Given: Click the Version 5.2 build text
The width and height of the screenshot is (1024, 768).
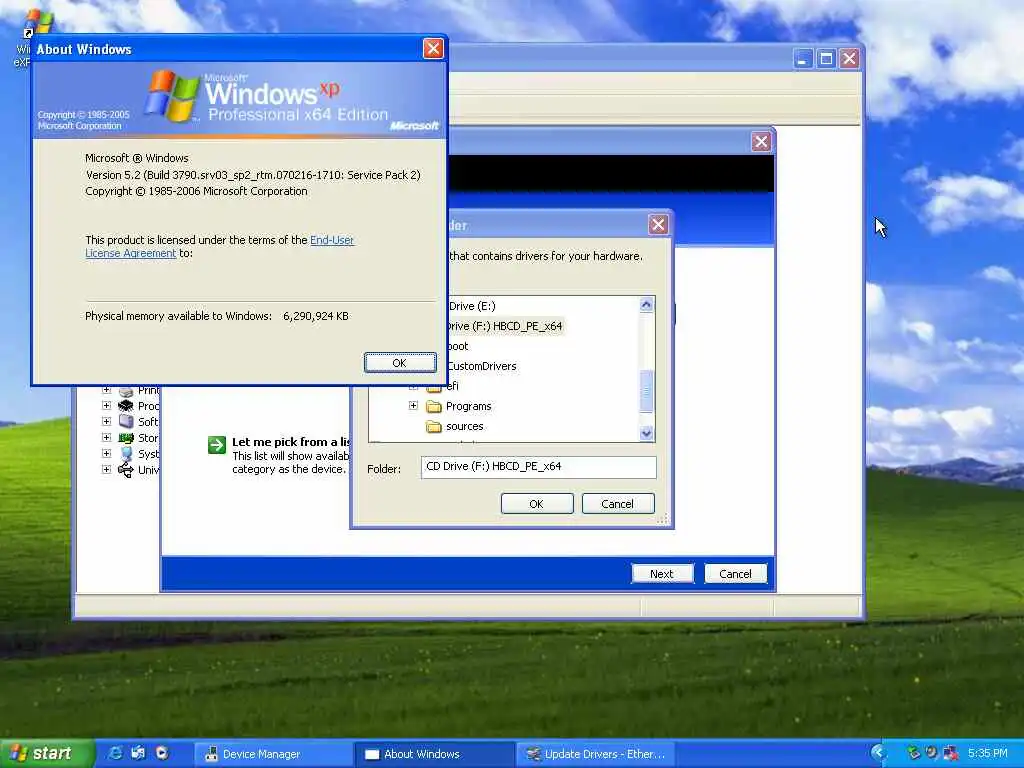Looking at the screenshot, I should pos(253,175).
